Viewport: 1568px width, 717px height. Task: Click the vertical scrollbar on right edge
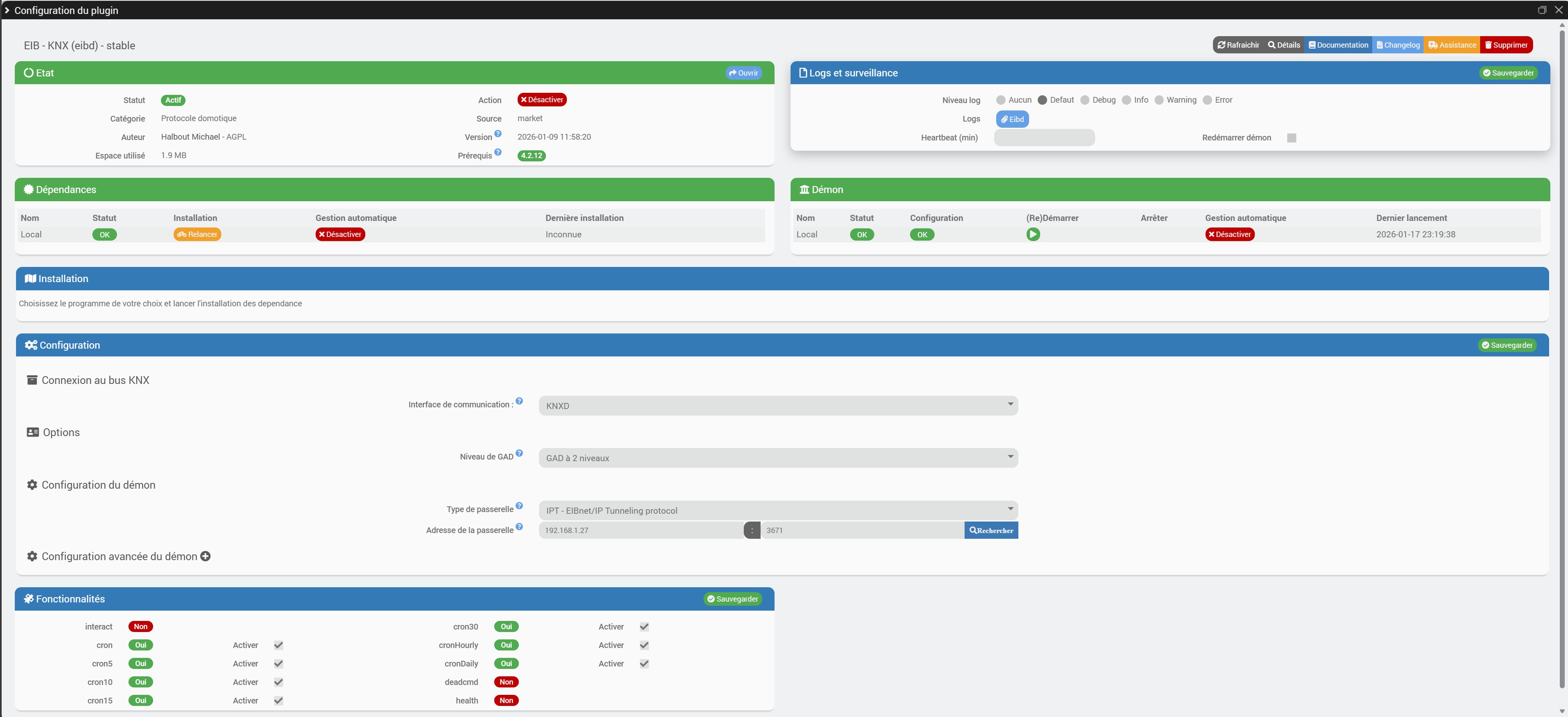coord(1562,365)
